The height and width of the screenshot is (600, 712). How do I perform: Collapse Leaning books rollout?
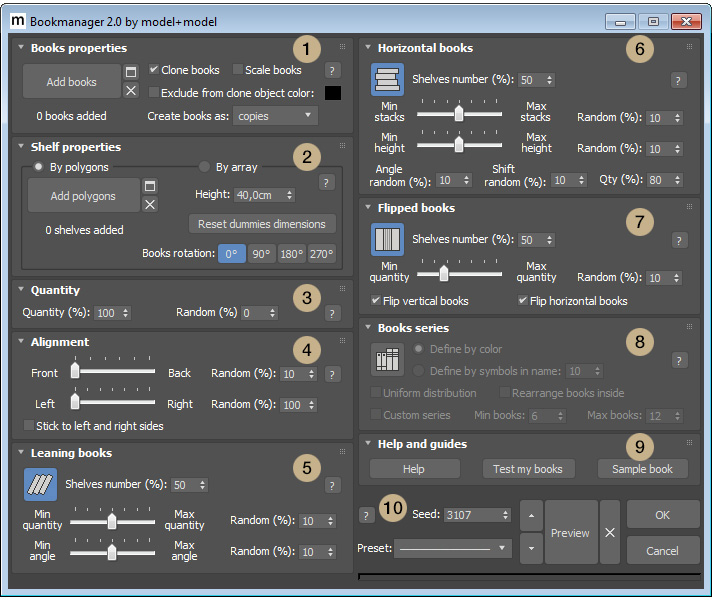click(x=20, y=452)
